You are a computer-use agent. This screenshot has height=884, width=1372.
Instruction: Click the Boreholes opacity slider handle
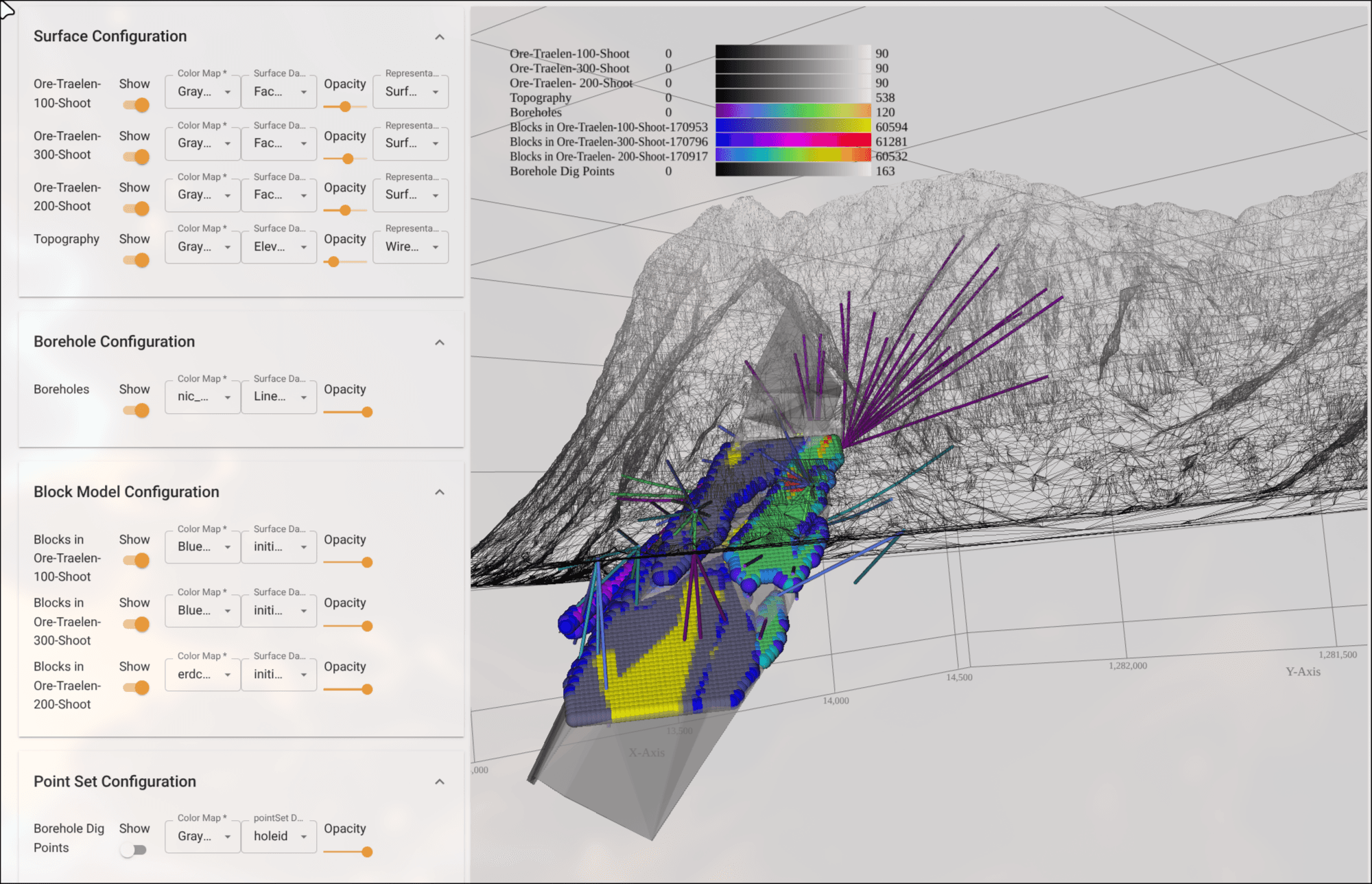click(367, 412)
